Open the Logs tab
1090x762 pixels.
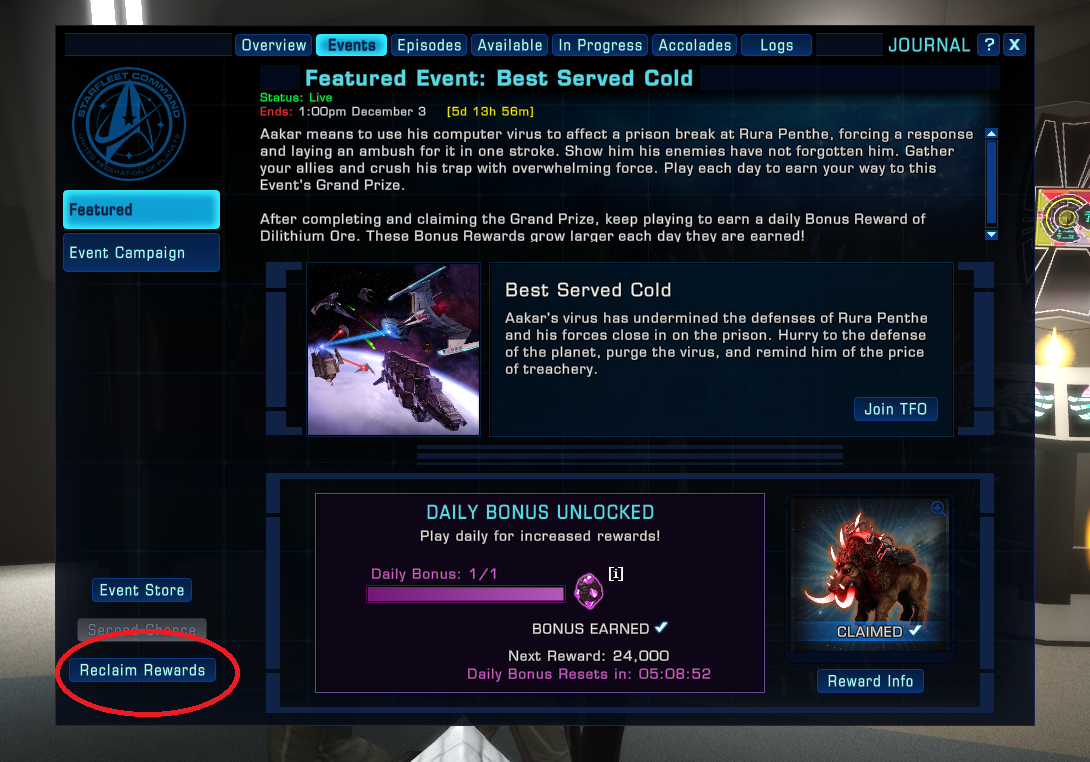(776, 45)
